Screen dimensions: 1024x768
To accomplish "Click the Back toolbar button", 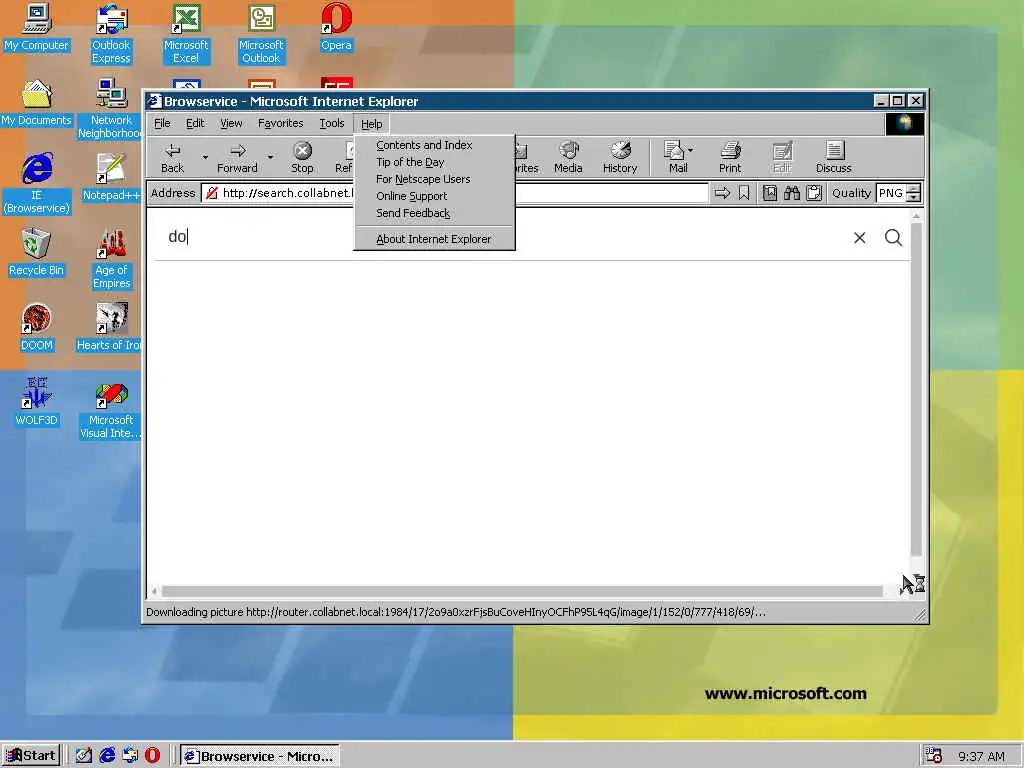I will pyautogui.click(x=172, y=158).
